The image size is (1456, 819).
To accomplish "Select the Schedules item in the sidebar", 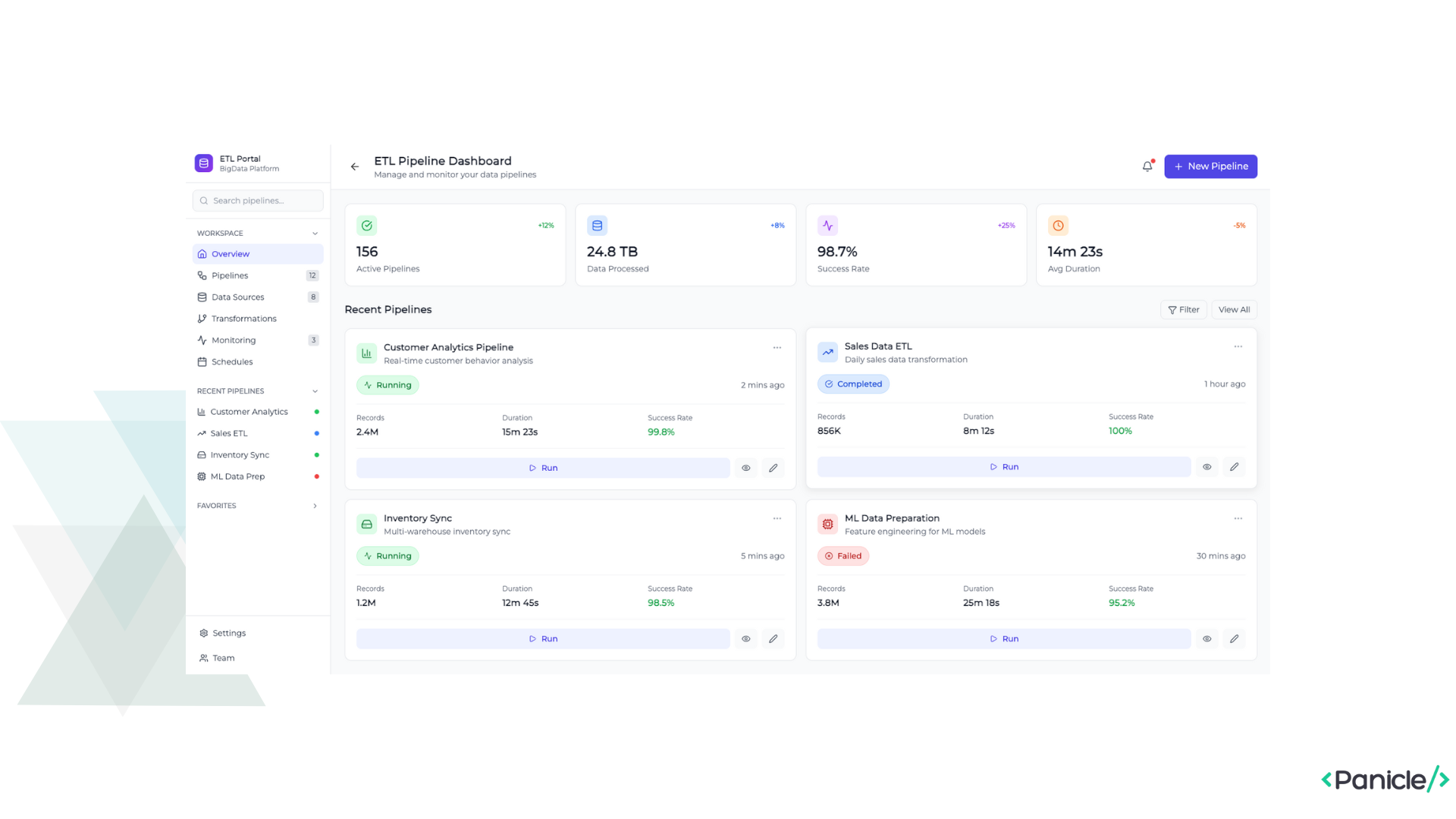I will tap(232, 362).
